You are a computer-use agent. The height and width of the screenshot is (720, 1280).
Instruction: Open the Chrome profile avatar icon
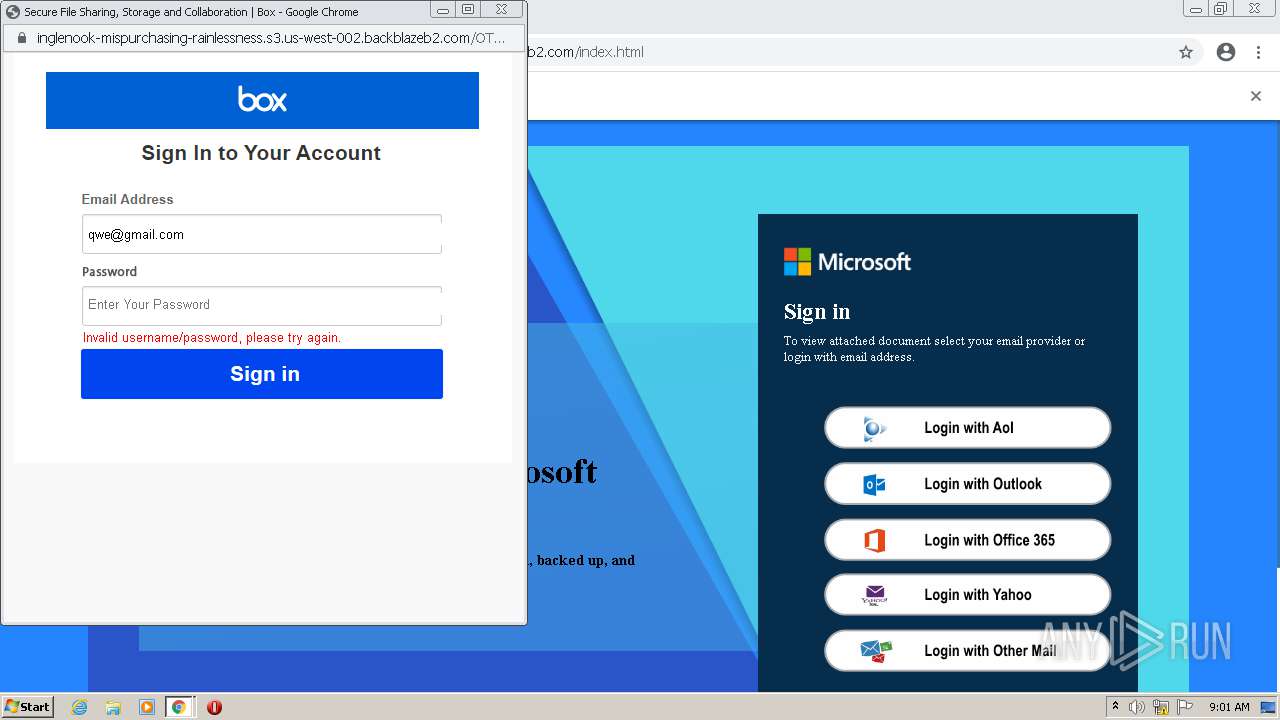(x=1226, y=52)
